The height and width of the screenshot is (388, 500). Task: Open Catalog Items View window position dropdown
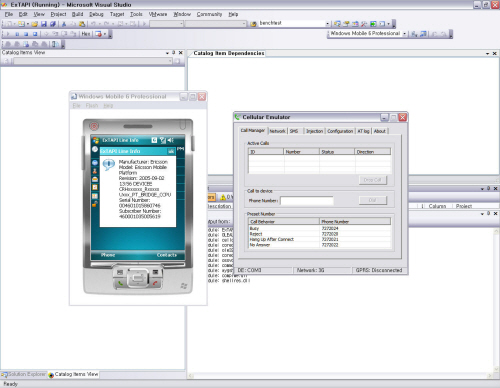167,53
